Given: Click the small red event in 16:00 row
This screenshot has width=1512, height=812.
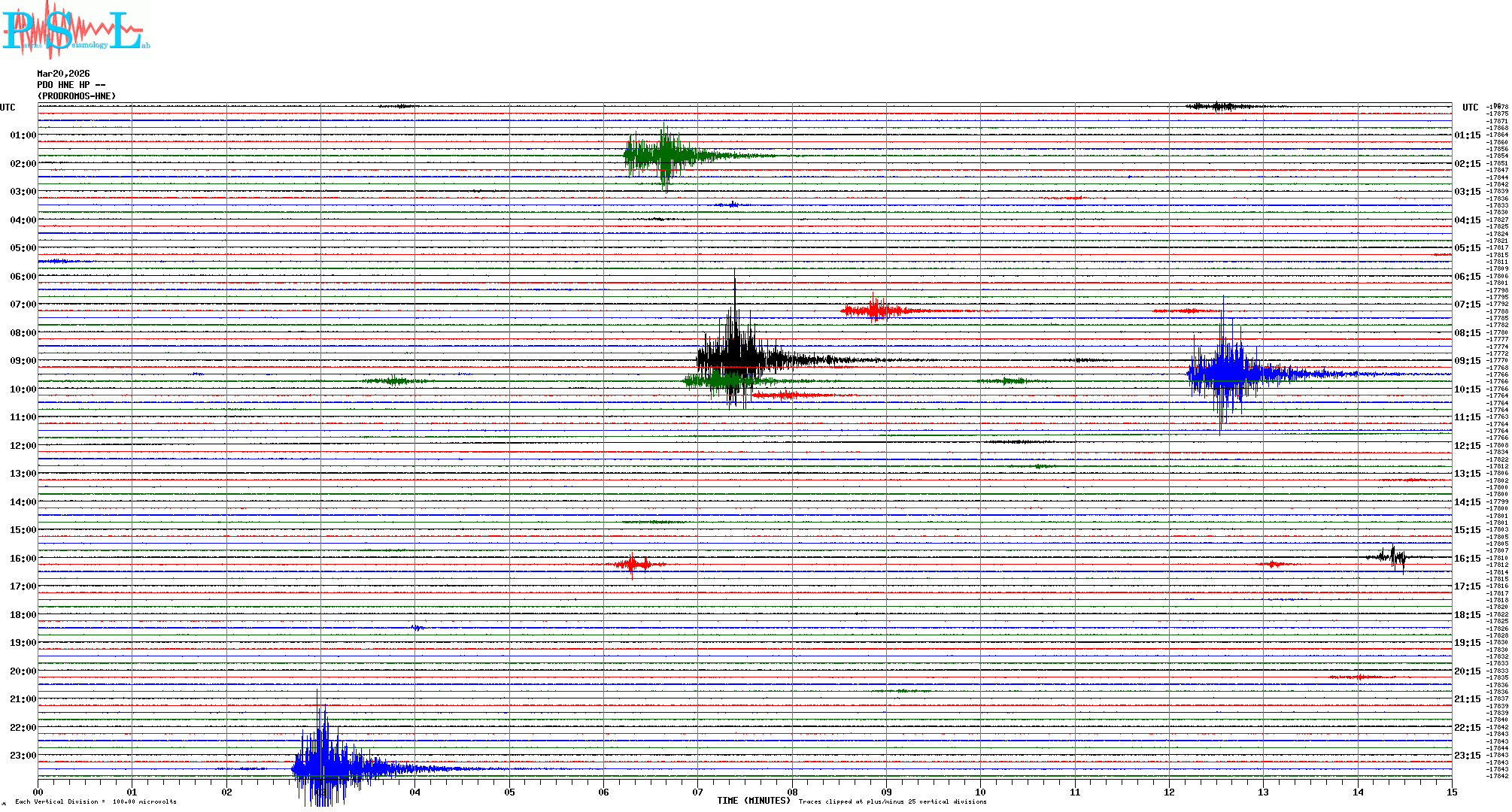Looking at the screenshot, I should 633,564.
